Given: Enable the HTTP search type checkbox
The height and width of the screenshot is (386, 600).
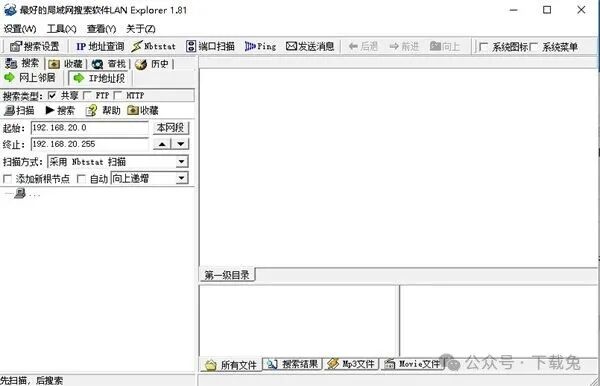Looking at the screenshot, I should coord(118,95).
